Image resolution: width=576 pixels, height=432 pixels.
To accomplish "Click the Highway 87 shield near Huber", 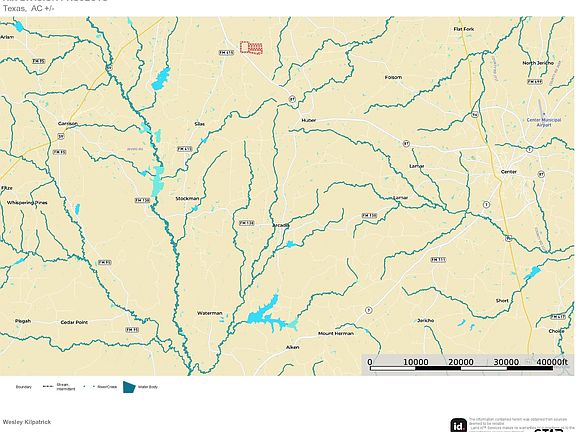I will 292,99.
